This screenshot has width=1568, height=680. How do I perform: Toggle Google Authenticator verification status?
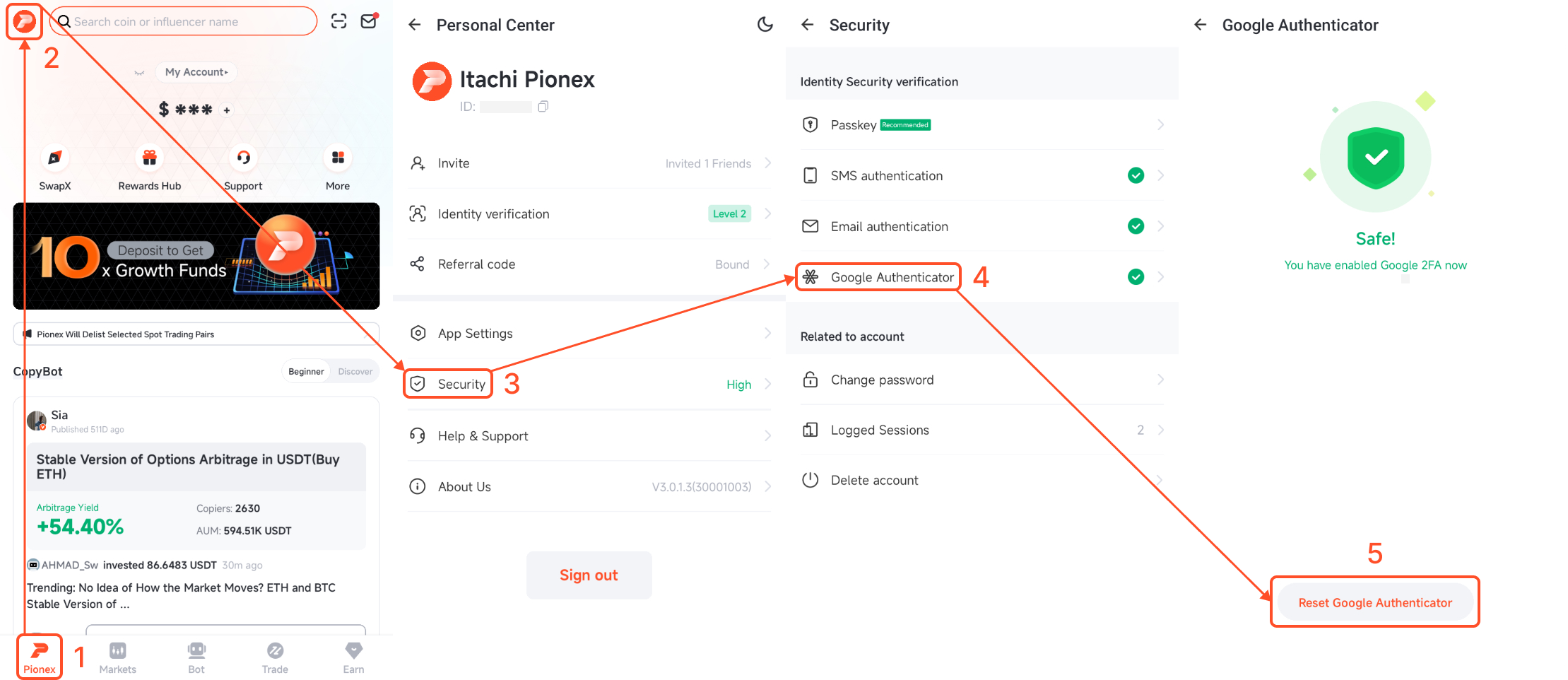[x=1136, y=276]
